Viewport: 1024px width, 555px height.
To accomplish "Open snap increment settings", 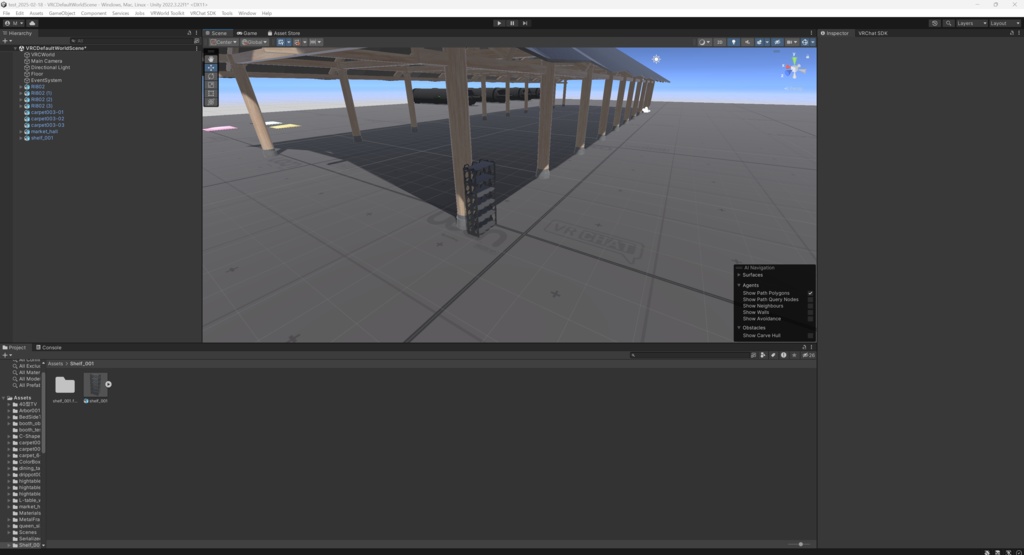I will 315,42.
